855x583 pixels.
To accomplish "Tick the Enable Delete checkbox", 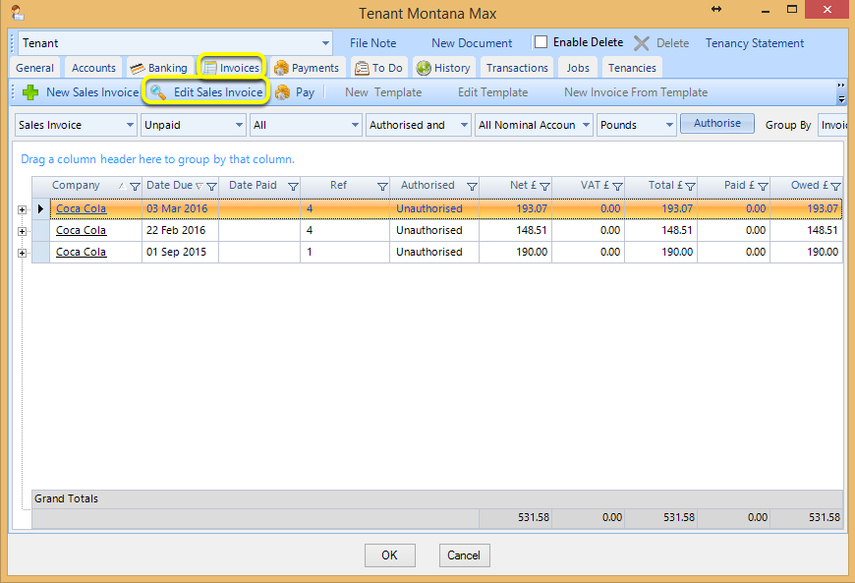I will (x=541, y=42).
